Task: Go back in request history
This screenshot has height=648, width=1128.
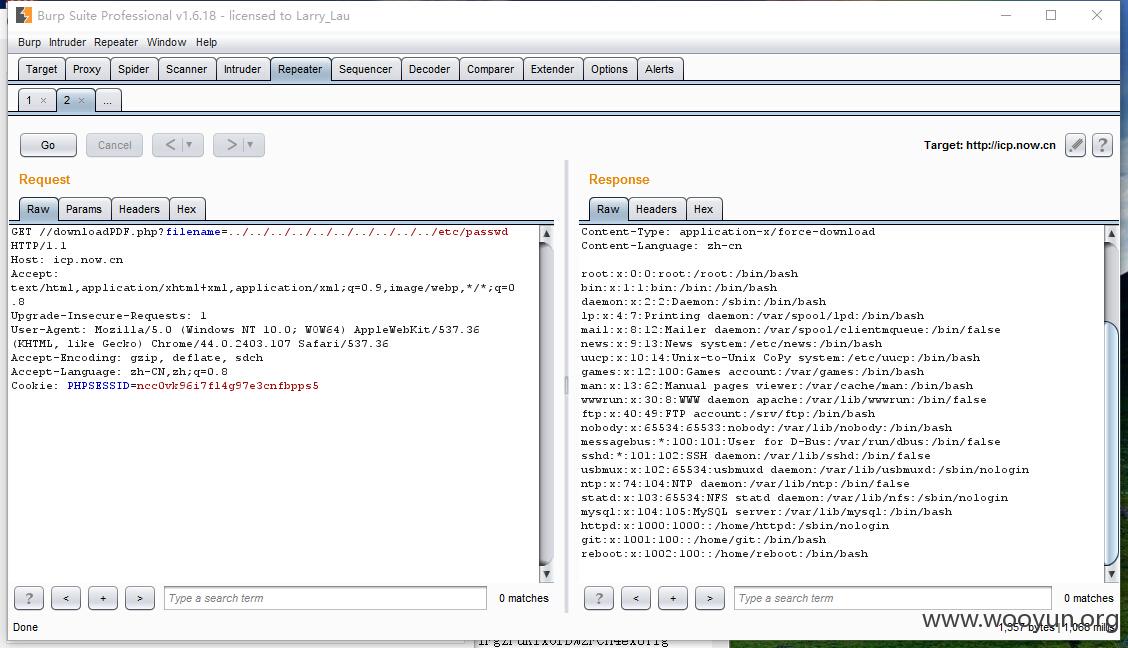Action: [x=170, y=145]
